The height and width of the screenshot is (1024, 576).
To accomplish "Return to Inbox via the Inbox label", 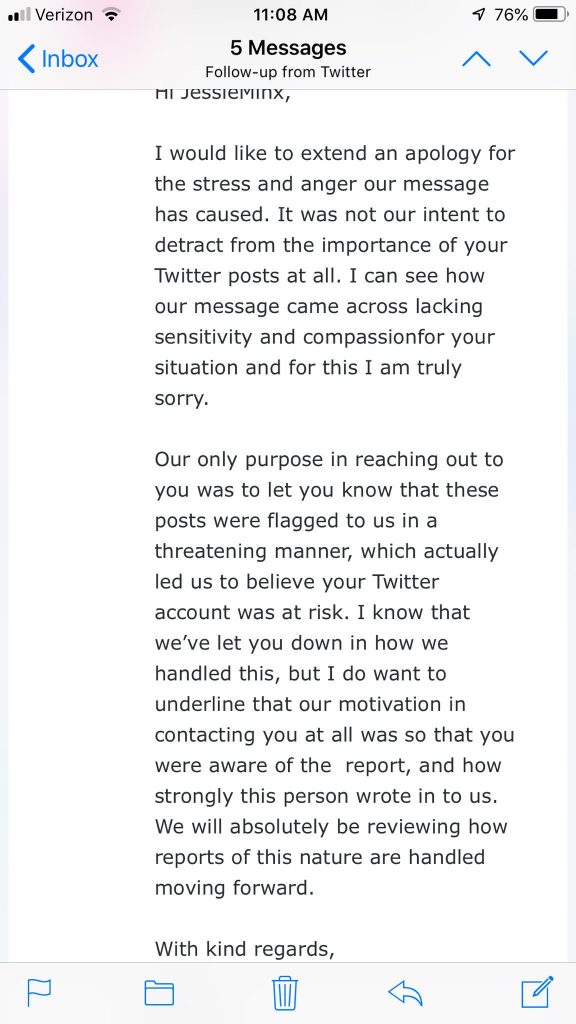I will tap(69, 59).
